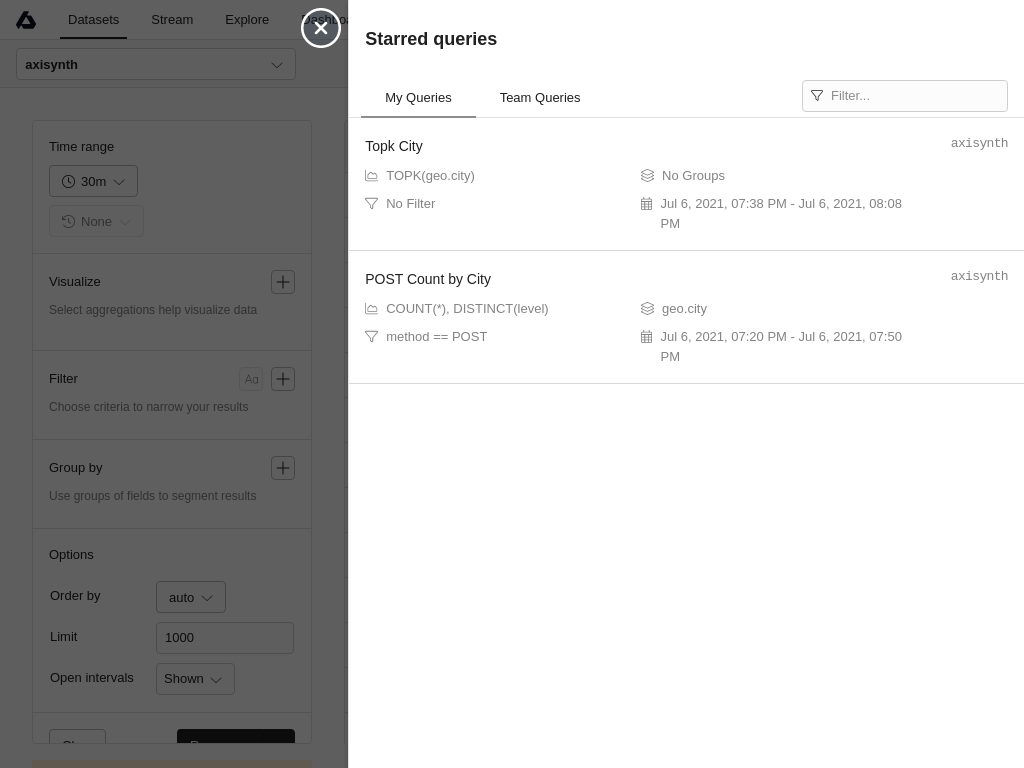1024x768 pixels.
Task: Switch to the Team Queries tab
Action: click(x=539, y=98)
